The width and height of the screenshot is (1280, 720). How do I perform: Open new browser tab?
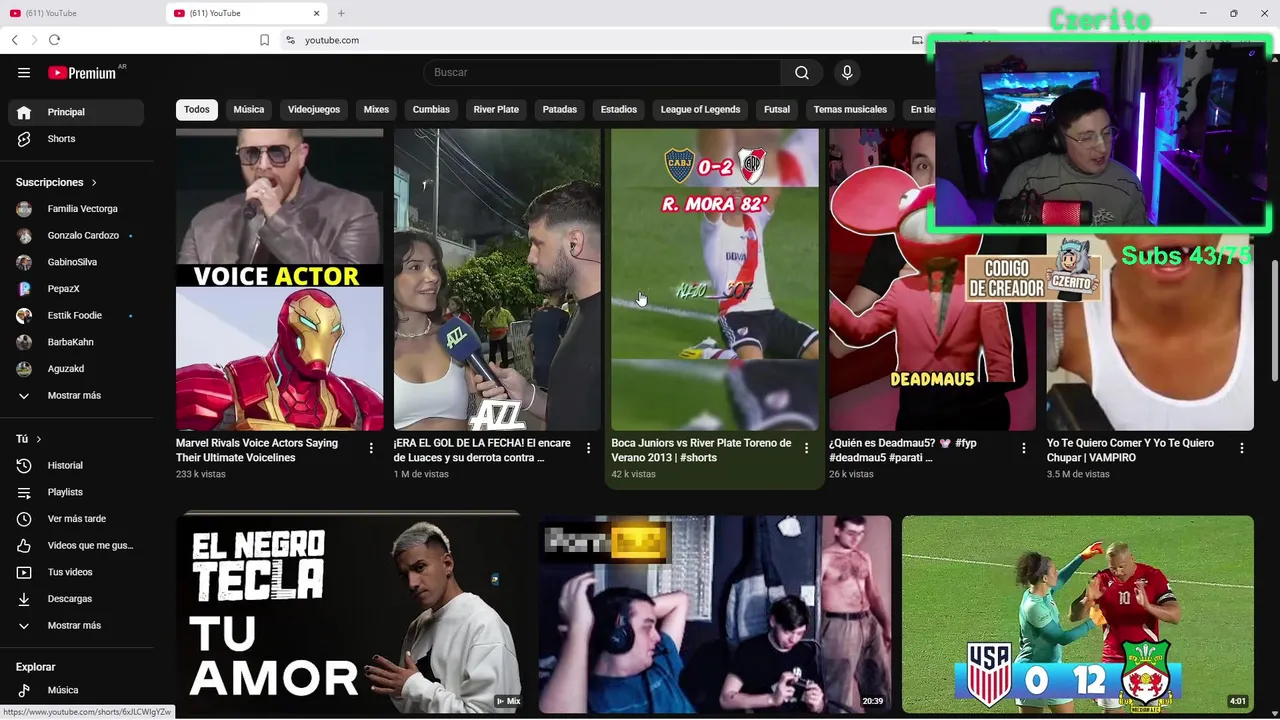(341, 13)
